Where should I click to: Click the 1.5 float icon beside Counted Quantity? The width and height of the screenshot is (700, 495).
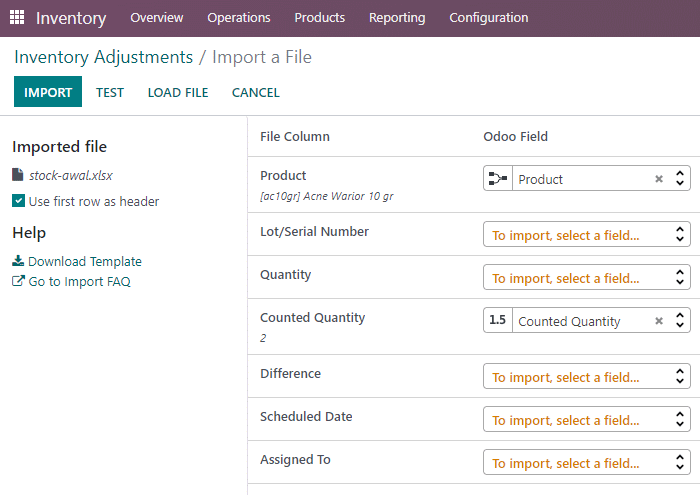(x=497, y=320)
